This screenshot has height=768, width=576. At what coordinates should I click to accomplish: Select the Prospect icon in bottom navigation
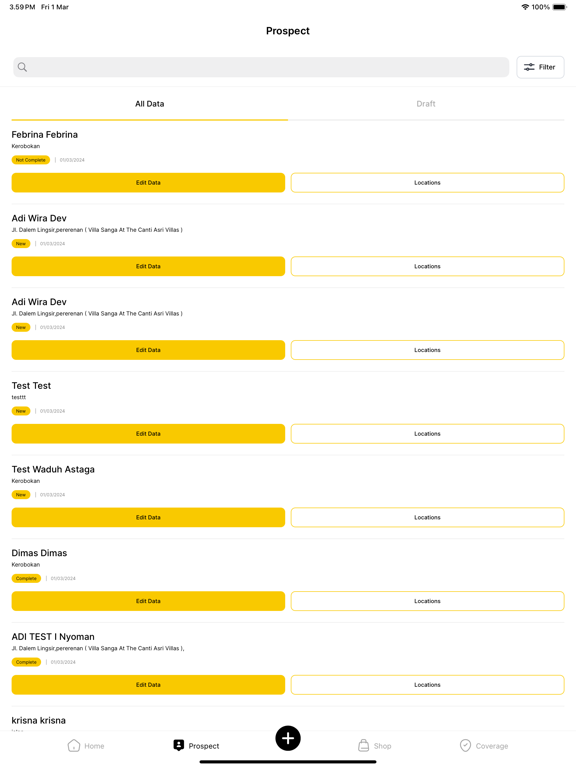(x=179, y=745)
